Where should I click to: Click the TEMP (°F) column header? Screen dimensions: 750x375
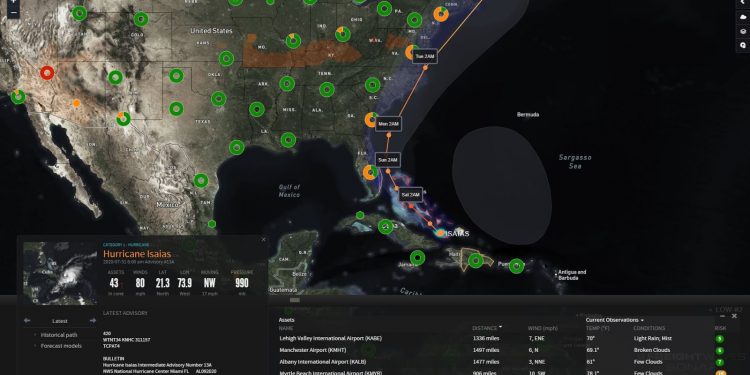point(598,328)
